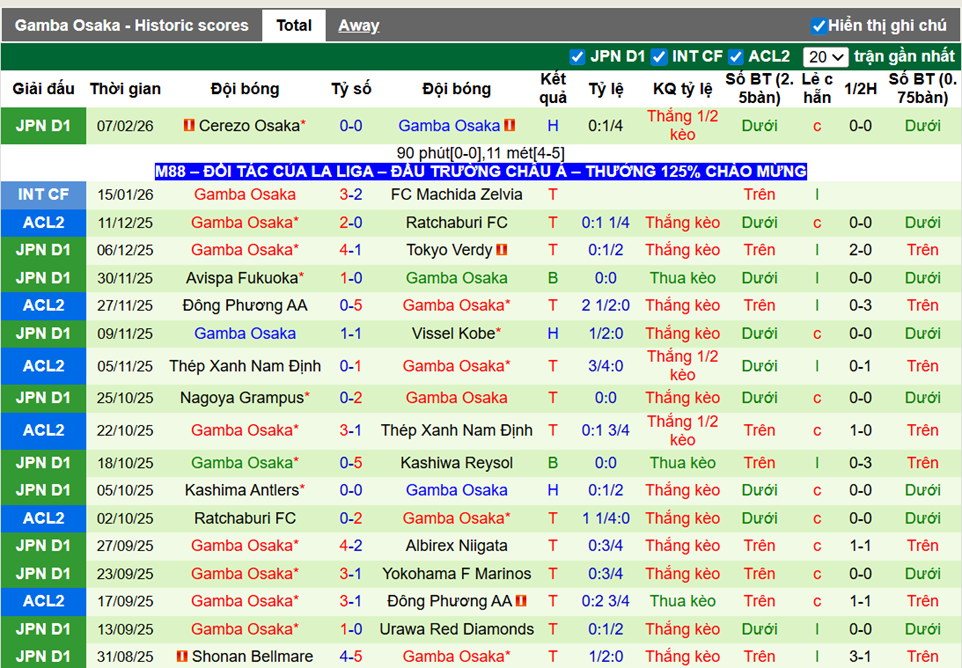
Task: Click Gamba Osaka away link on 05/10/25
Action: click(456, 491)
